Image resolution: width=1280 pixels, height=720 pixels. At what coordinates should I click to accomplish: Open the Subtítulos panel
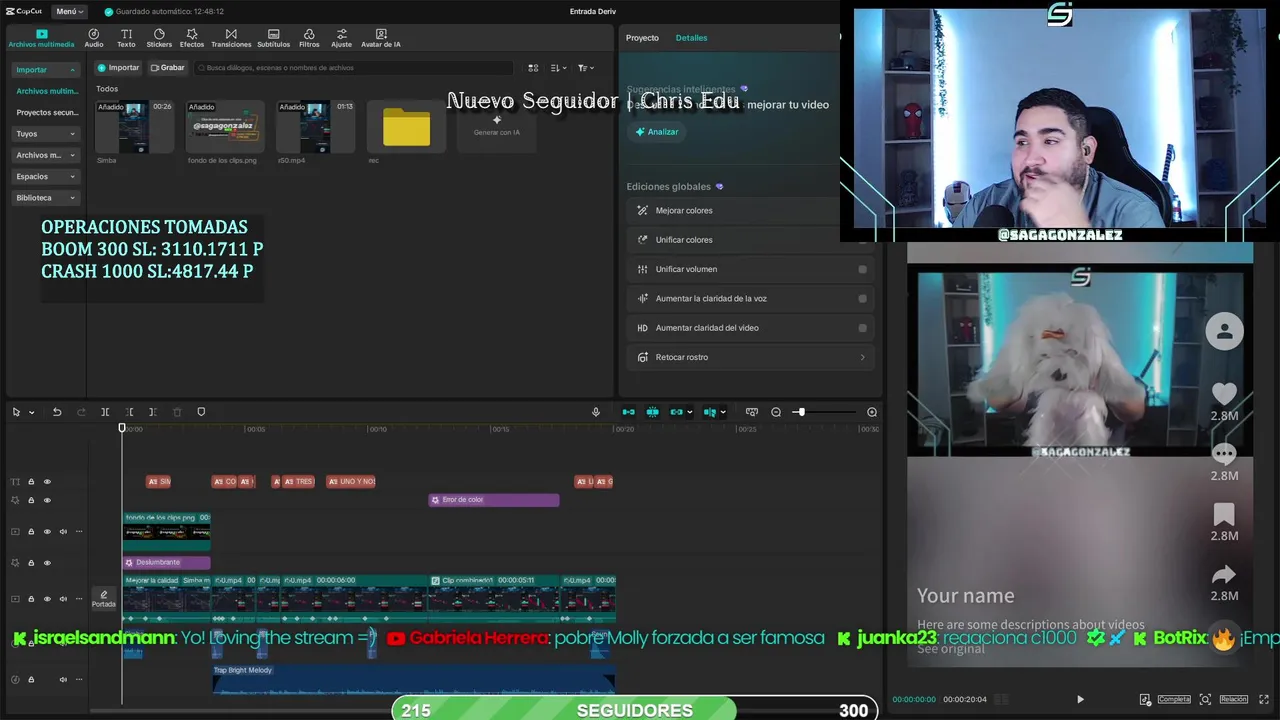273,39
